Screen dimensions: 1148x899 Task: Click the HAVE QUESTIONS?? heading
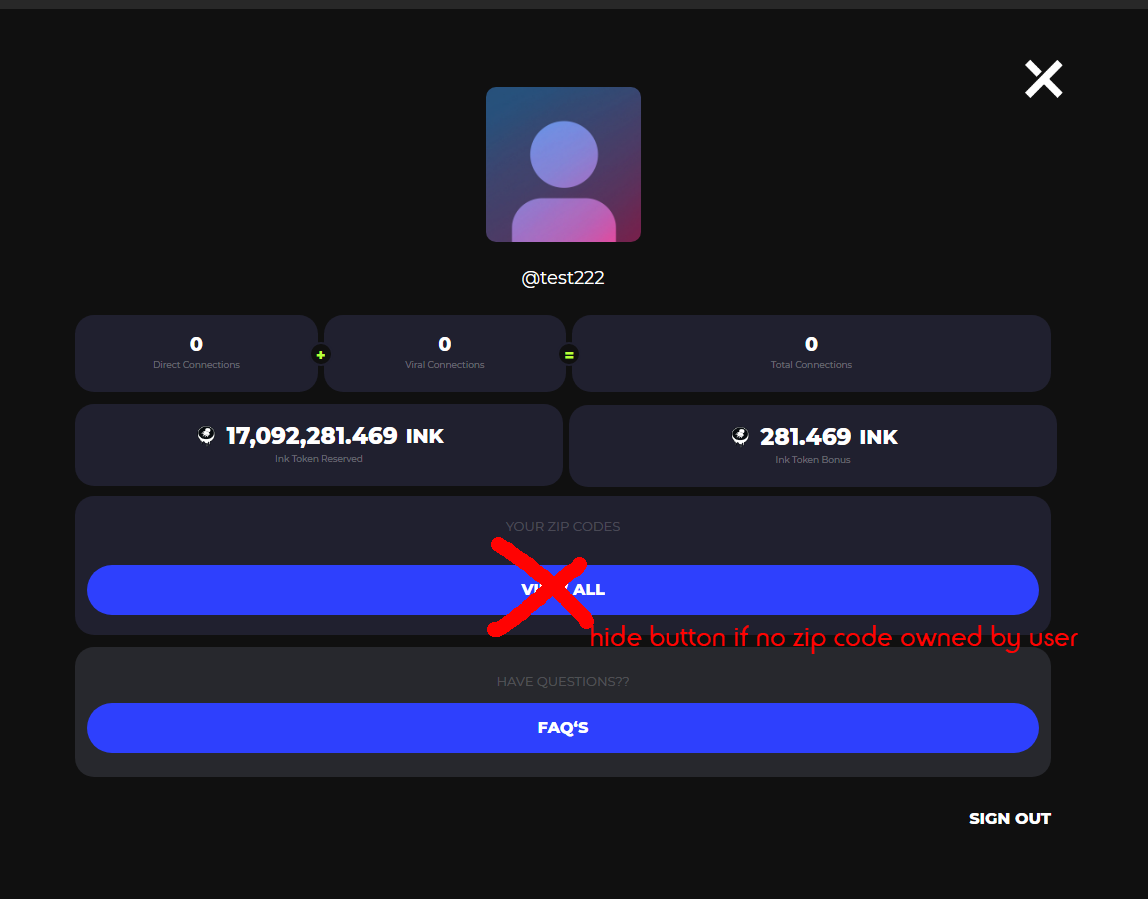pyautogui.click(x=563, y=681)
